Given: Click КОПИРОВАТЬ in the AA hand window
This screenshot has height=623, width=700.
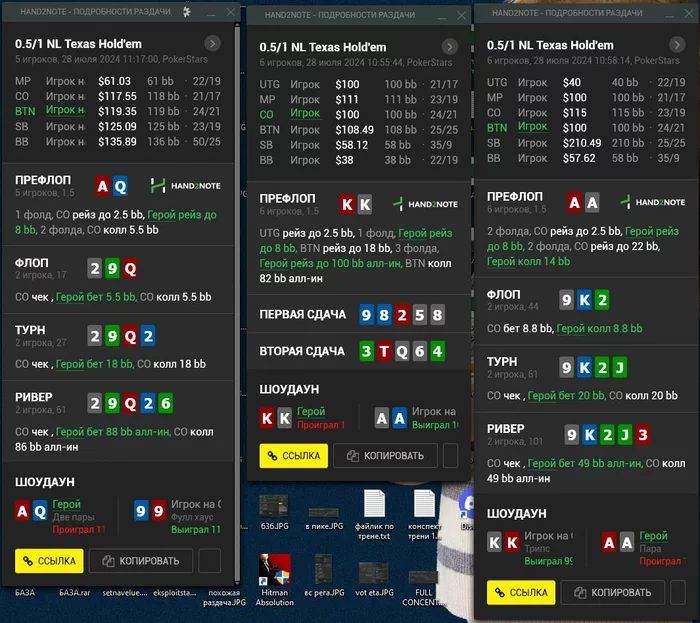Looking at the screenshot, I should [x=612, y=593].
